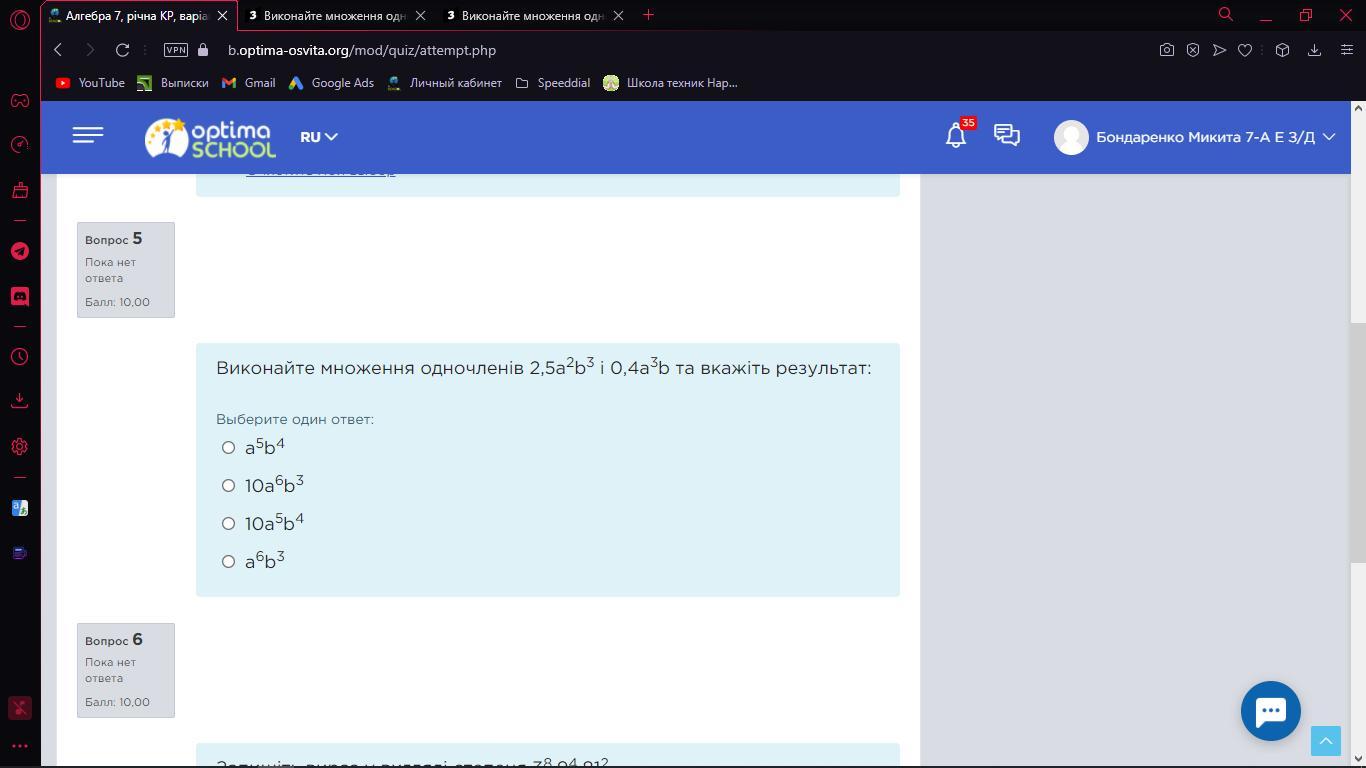This screenshot has height=768, width=1366.
Task: Open the messages chat icon in header
Action: coord(1007,136)
